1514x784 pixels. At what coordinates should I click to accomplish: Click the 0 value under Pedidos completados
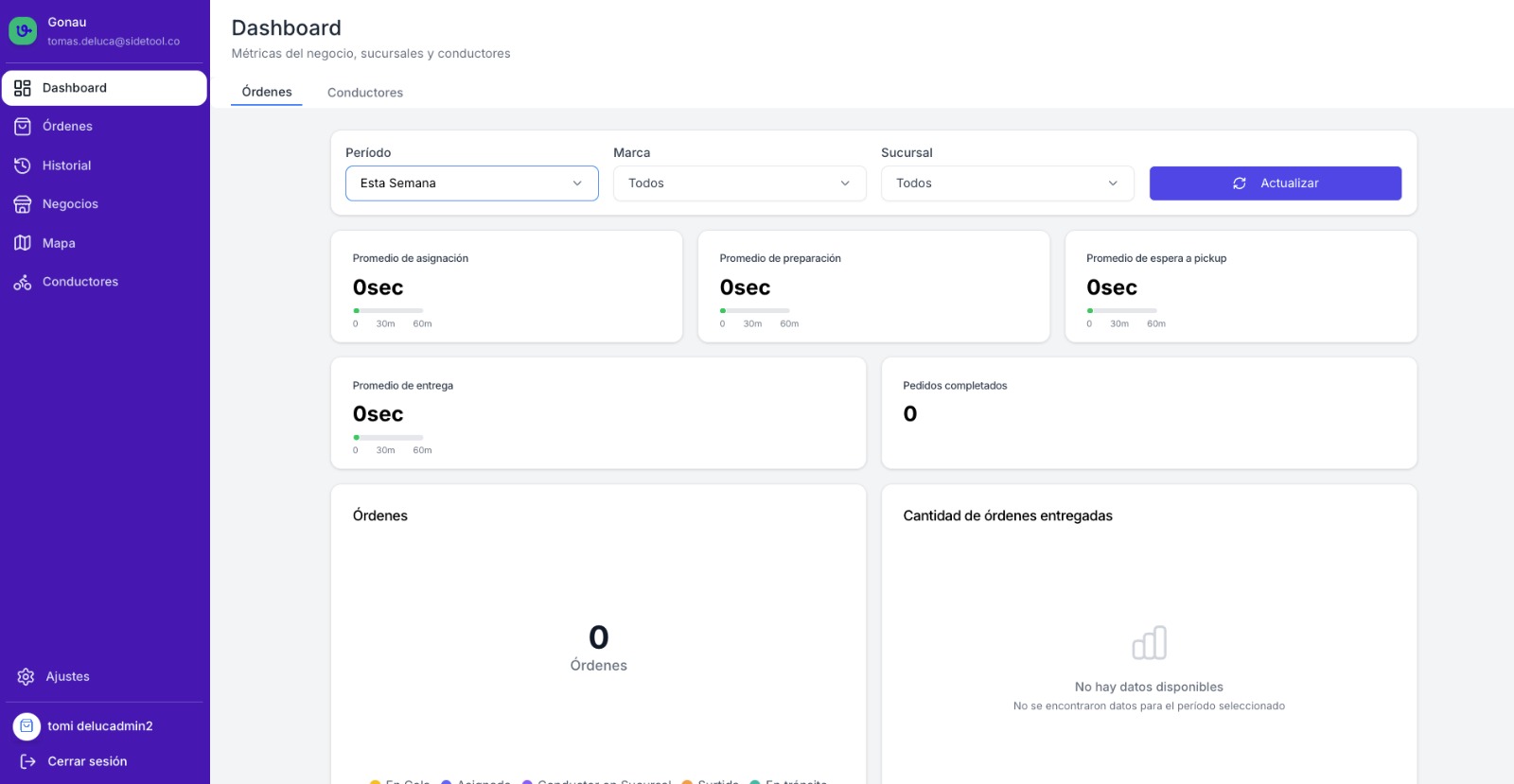click(910, 413)
